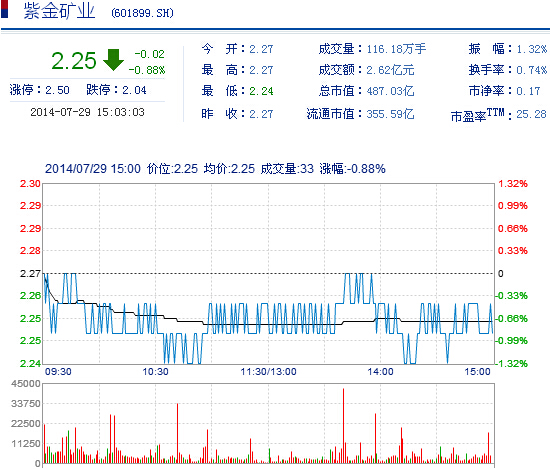Click the -0.99% green right axis label
This screenshot has height=469, width=550.
click(x=511, y=341)
